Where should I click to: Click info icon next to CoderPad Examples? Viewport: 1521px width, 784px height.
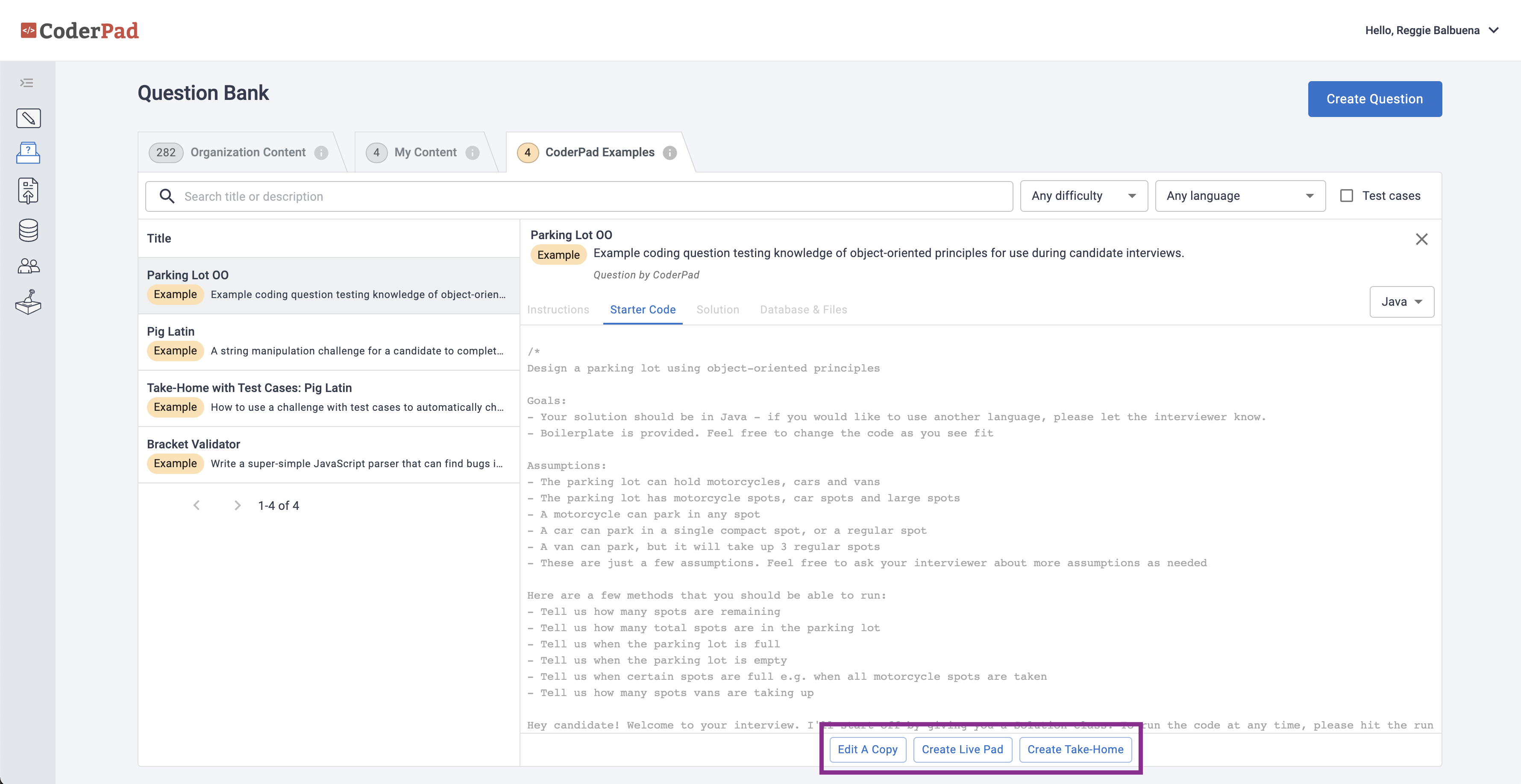[669, 153]
